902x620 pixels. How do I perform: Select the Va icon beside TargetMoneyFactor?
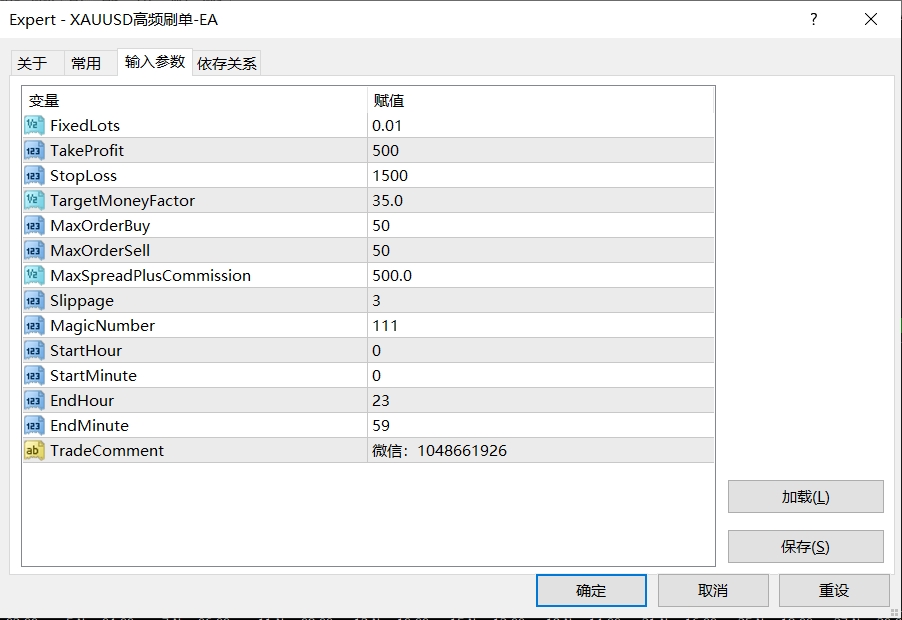point(35,200)
